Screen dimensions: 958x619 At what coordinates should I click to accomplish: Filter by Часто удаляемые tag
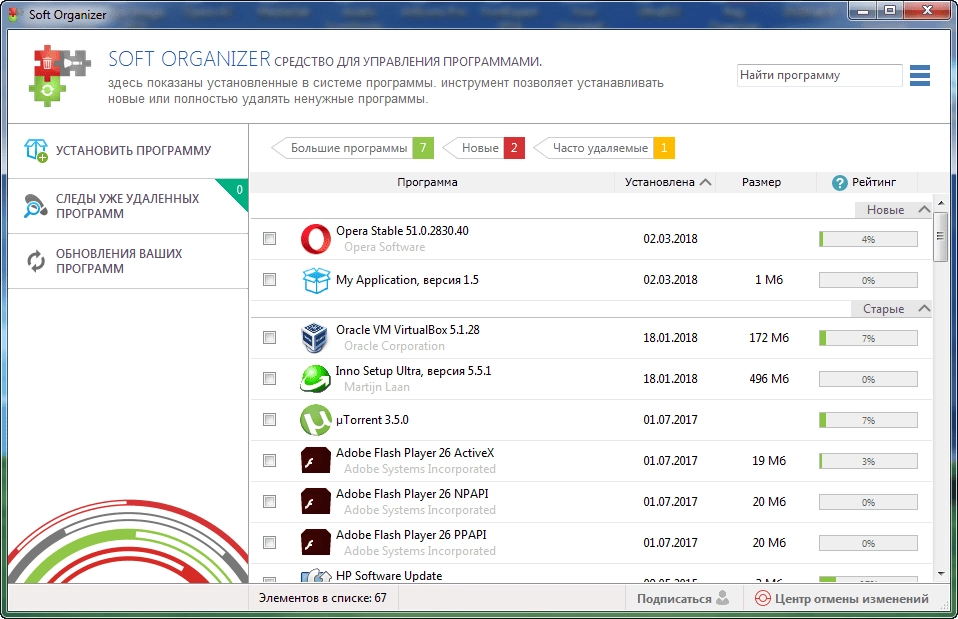click(605, 148)
